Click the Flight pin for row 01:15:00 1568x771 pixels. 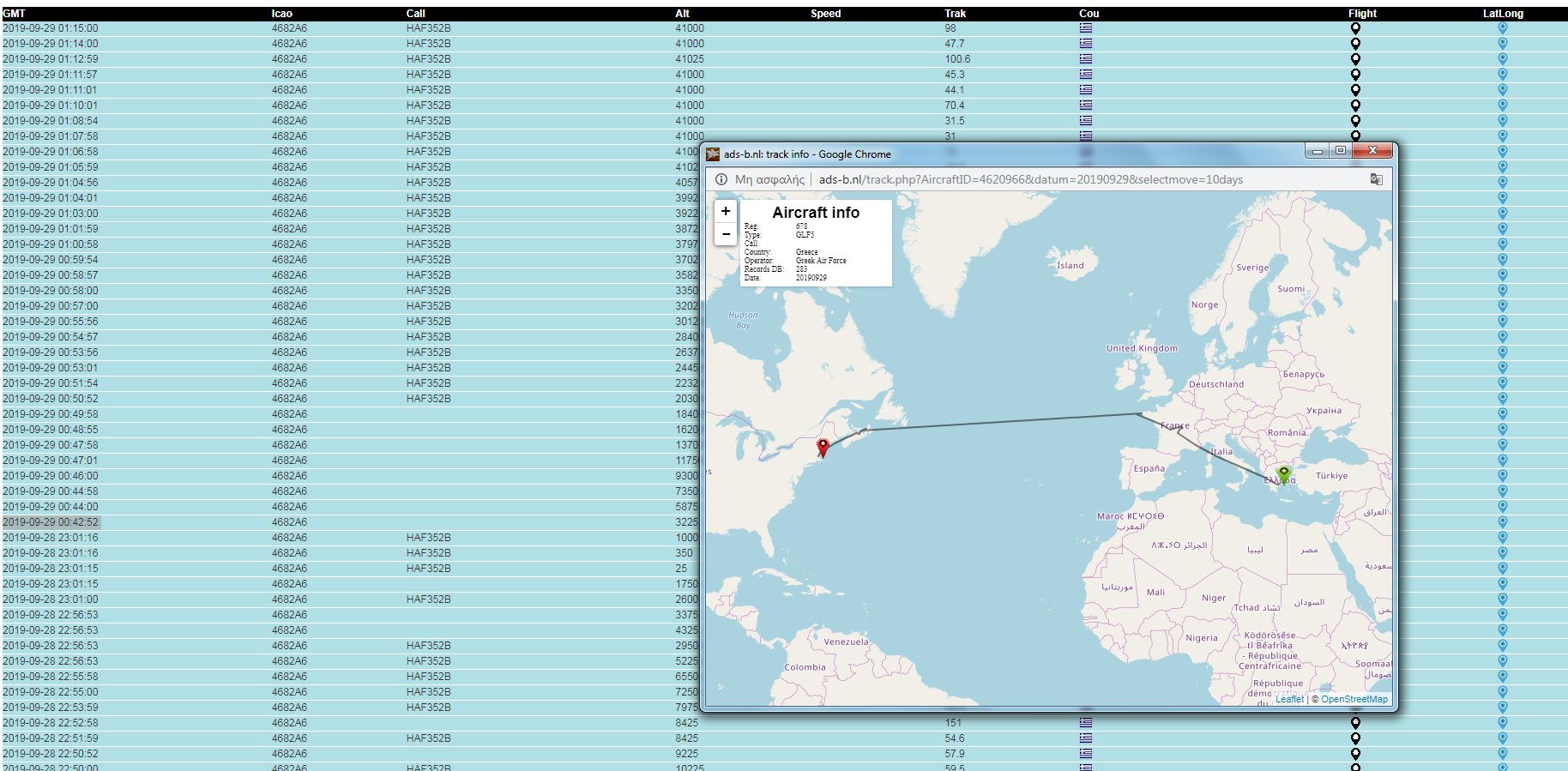pos(1355,28)
